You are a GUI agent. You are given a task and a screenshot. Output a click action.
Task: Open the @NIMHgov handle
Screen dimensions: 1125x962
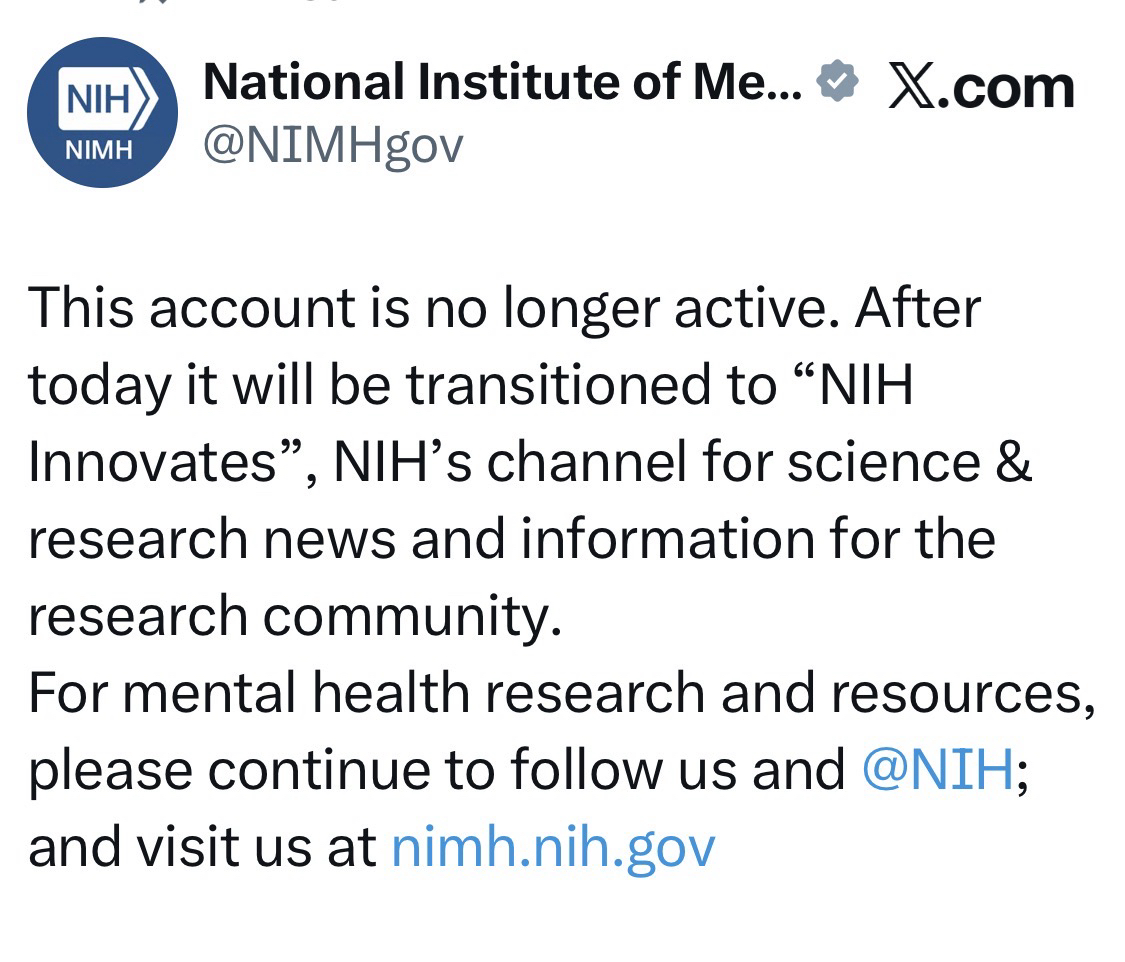333,146
